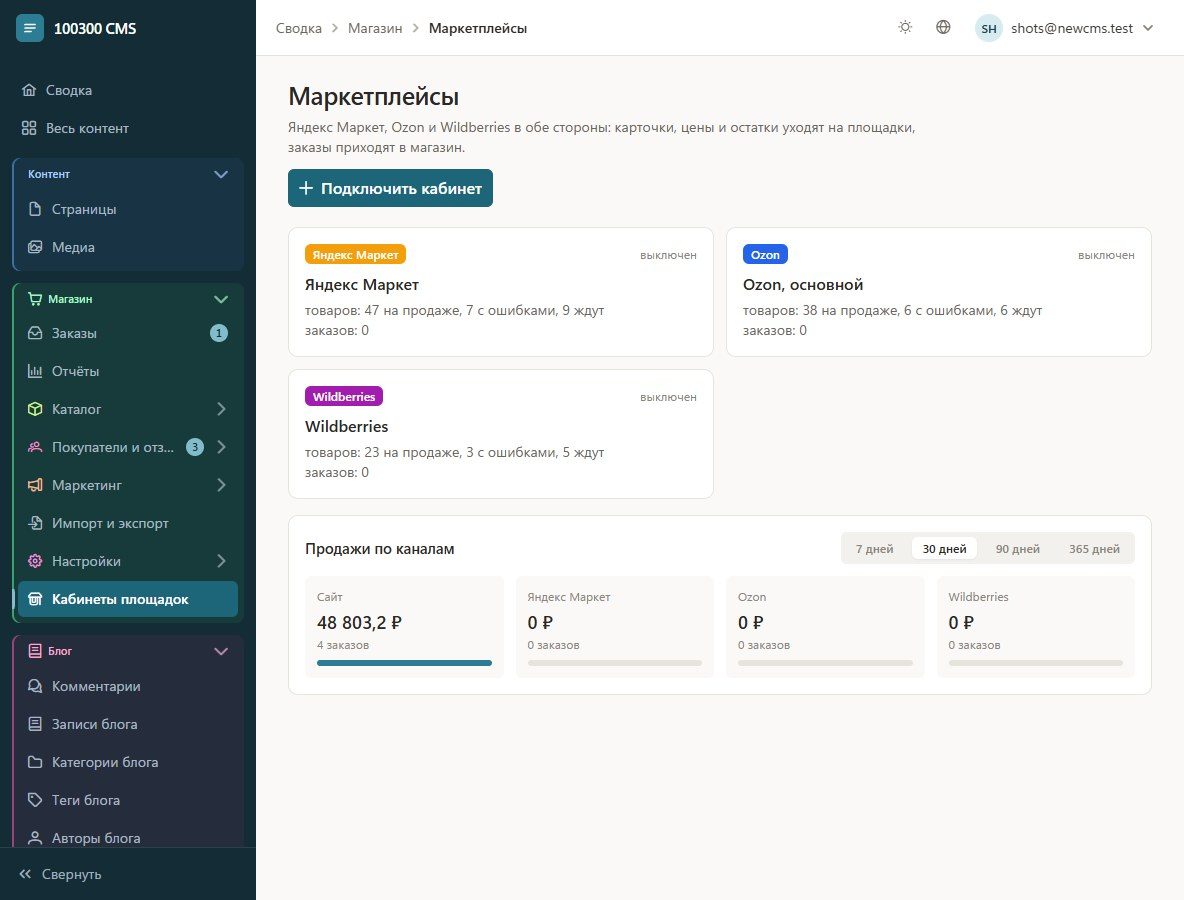Click the Отчёты chart icon

(x=35, y=371)
